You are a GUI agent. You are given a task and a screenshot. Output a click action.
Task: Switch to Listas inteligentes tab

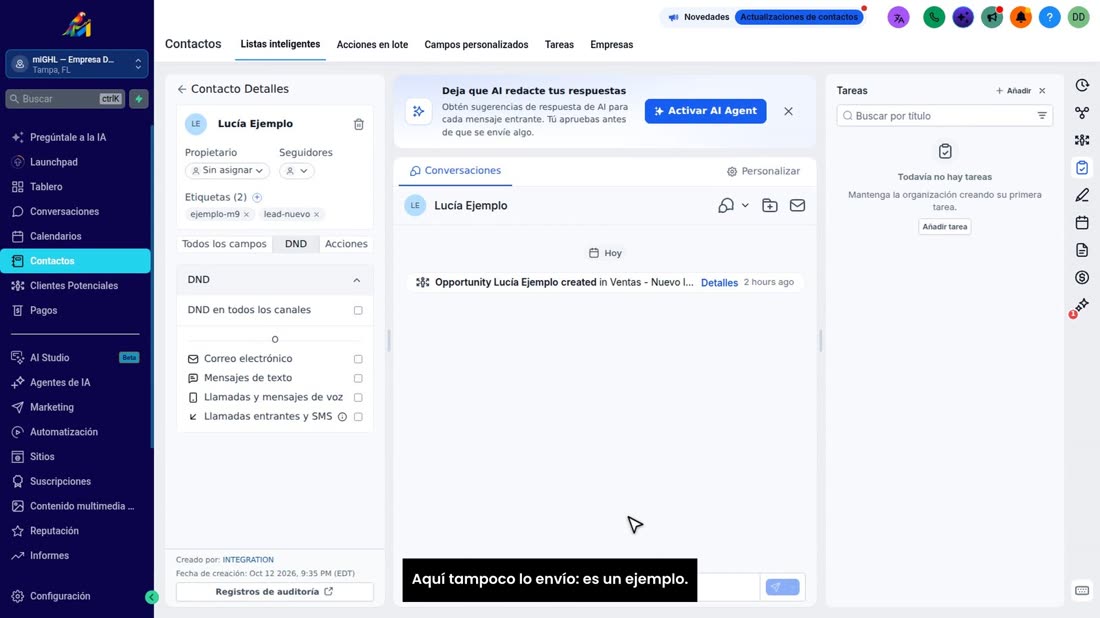point(280,44)
